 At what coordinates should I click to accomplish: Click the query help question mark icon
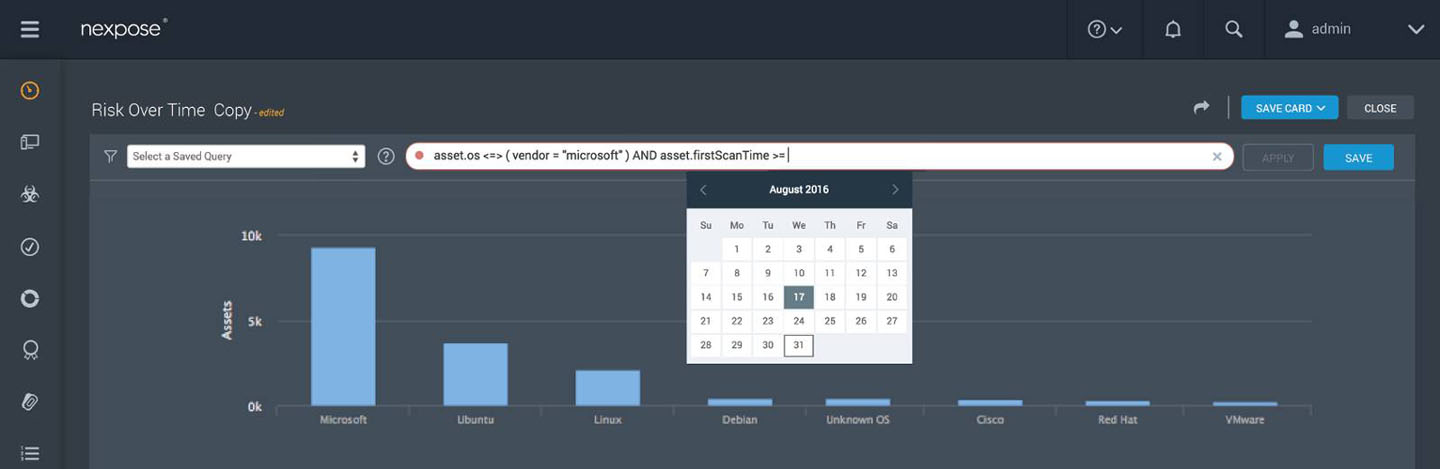[x=386, y=157]
